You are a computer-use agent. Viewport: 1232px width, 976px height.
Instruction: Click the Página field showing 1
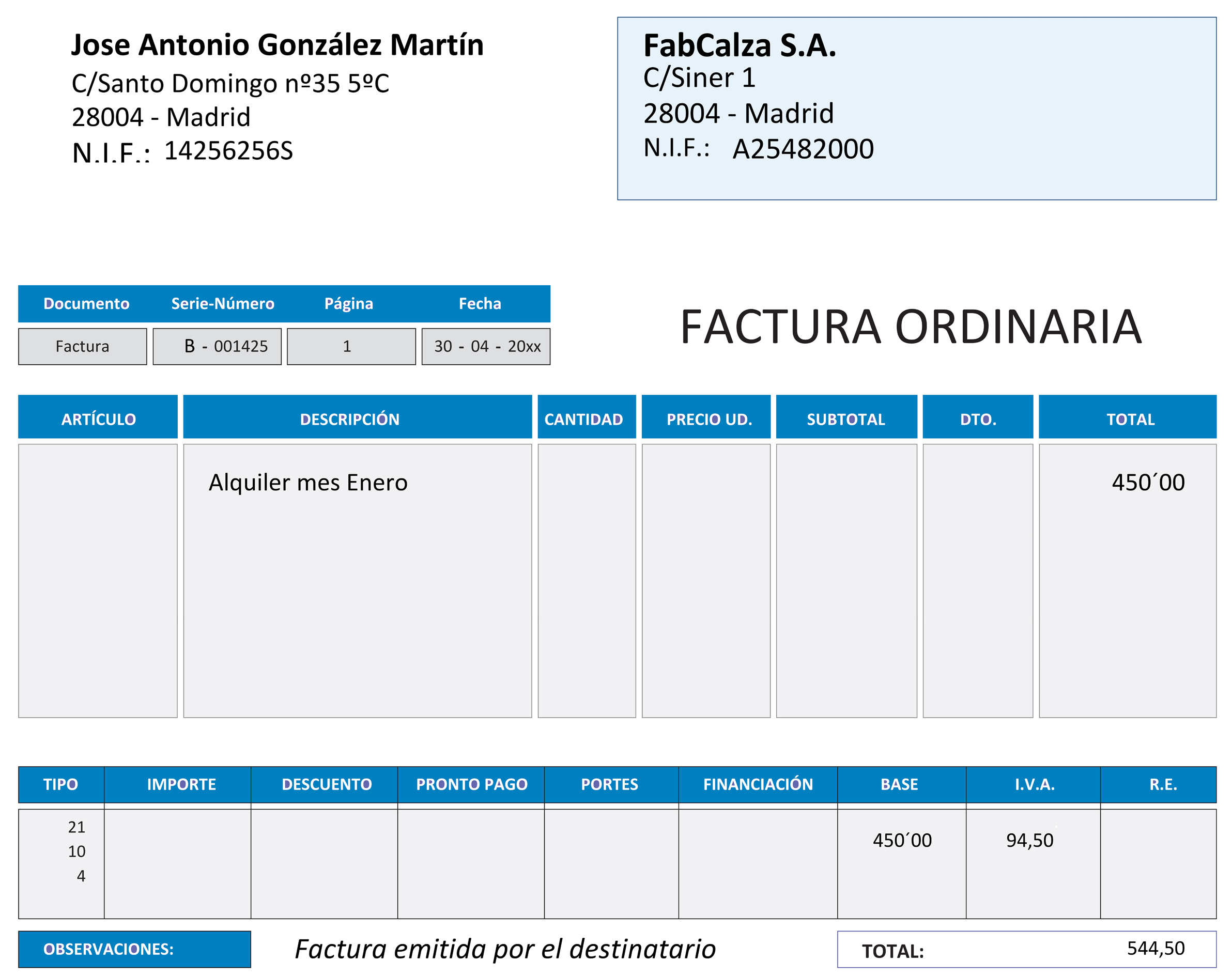coord(351,346)
